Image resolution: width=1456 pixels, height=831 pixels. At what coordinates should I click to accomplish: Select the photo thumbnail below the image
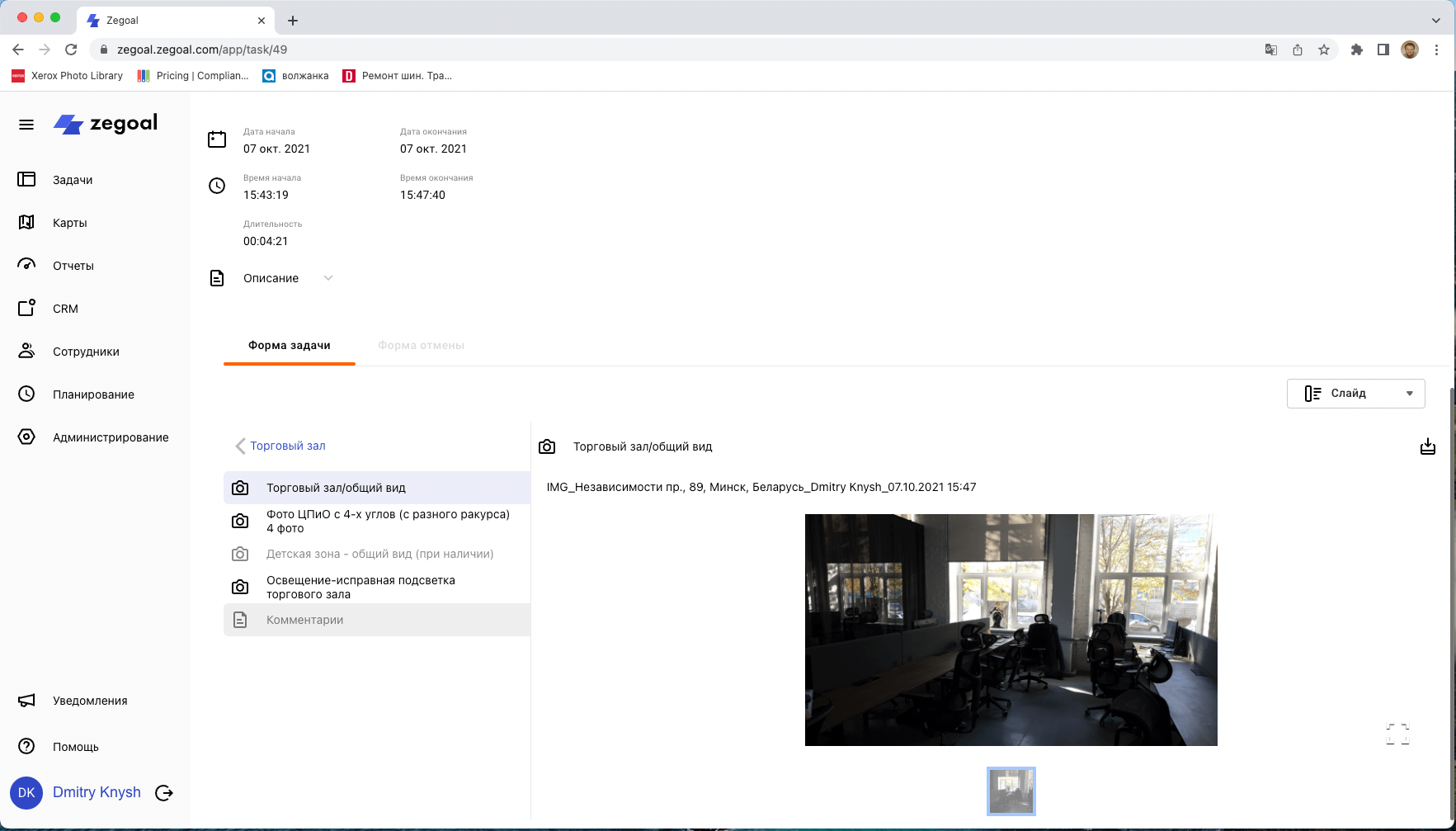pos(1011,791)
